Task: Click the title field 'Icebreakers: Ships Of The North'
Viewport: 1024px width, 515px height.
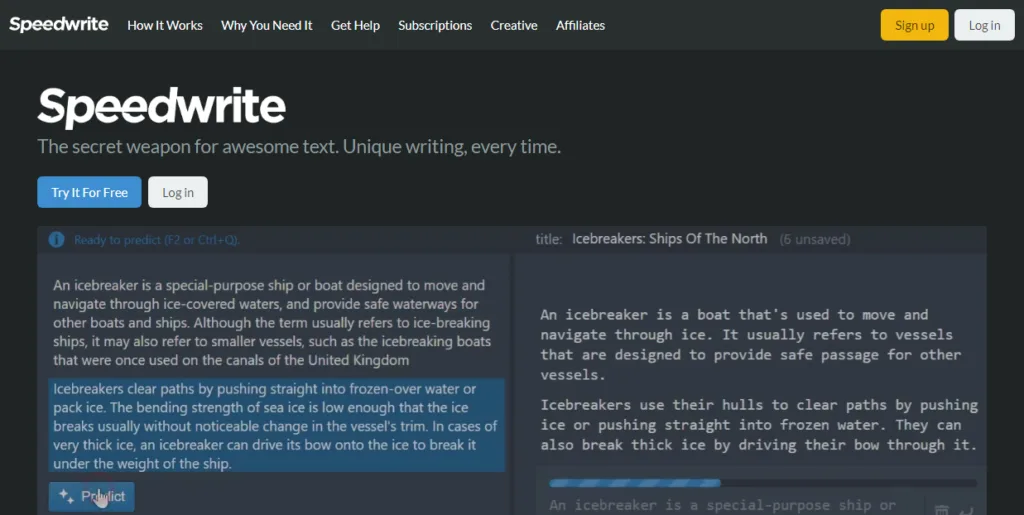Action: click(x=670, y=239)
